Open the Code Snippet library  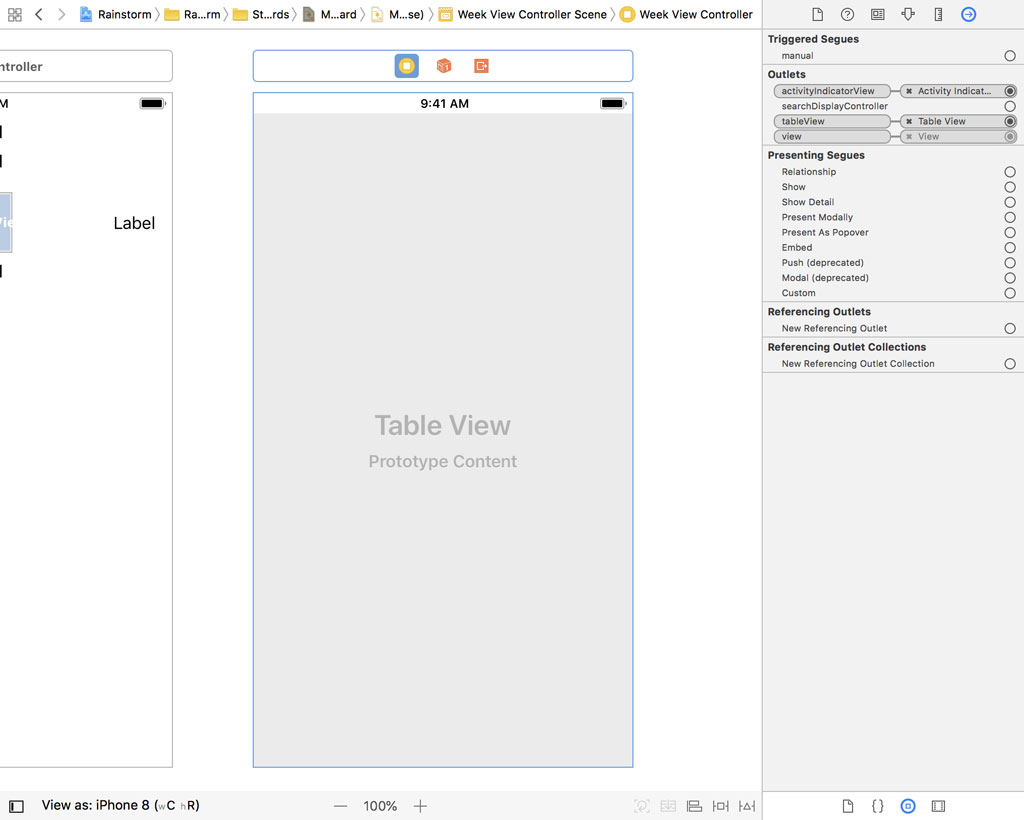point(878,805)
